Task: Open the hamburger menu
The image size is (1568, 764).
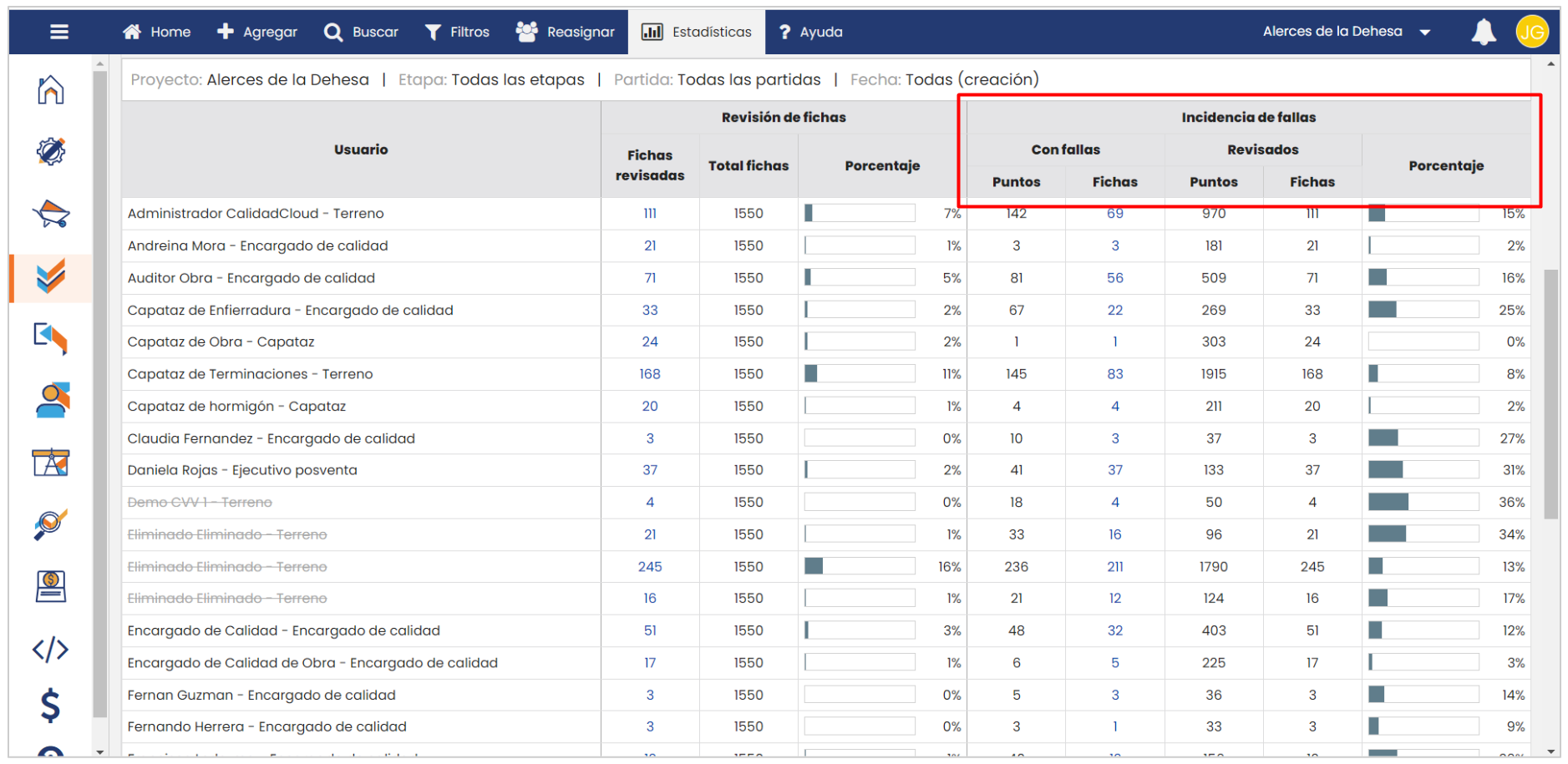Action: 59,32
